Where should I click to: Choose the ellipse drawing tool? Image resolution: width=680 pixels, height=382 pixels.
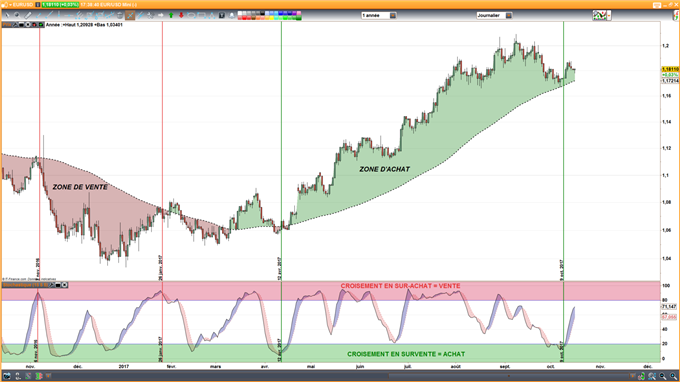[x=191, y=15]
